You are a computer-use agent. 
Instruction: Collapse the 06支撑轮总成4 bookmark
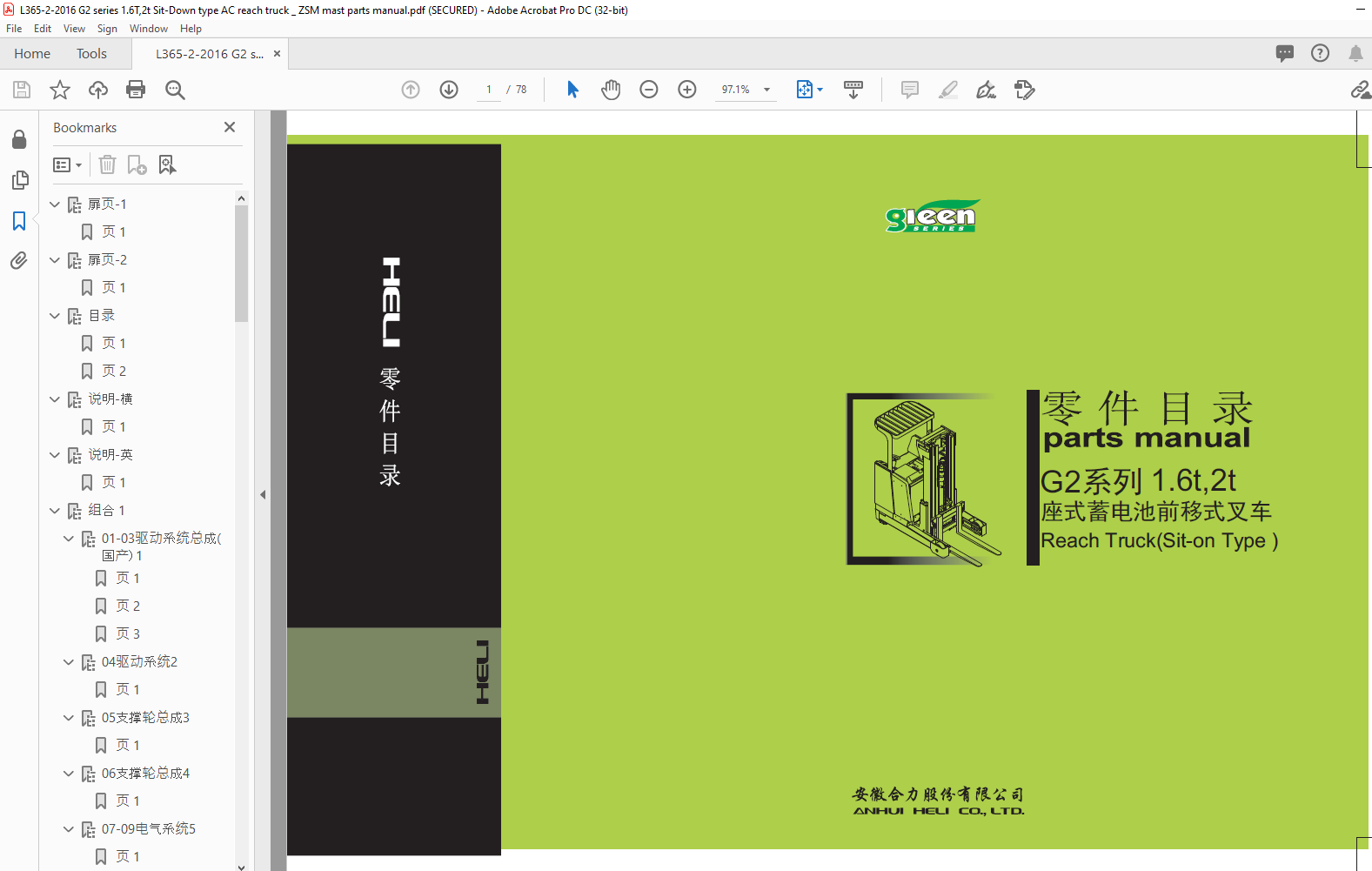coord(69,774)
